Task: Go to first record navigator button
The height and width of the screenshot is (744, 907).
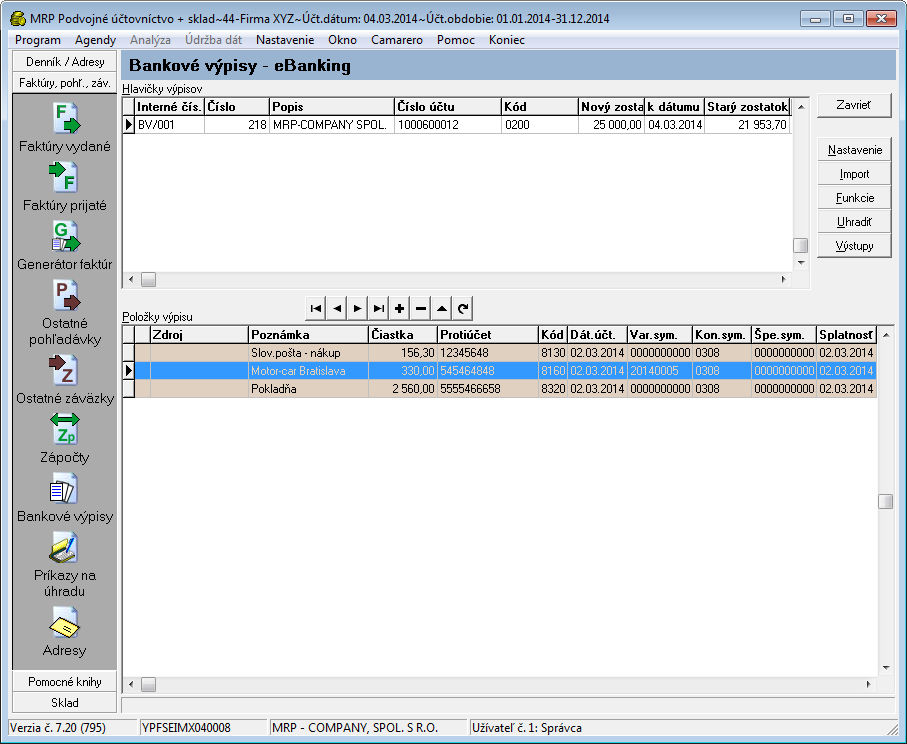Action: [x=316, y=308]
